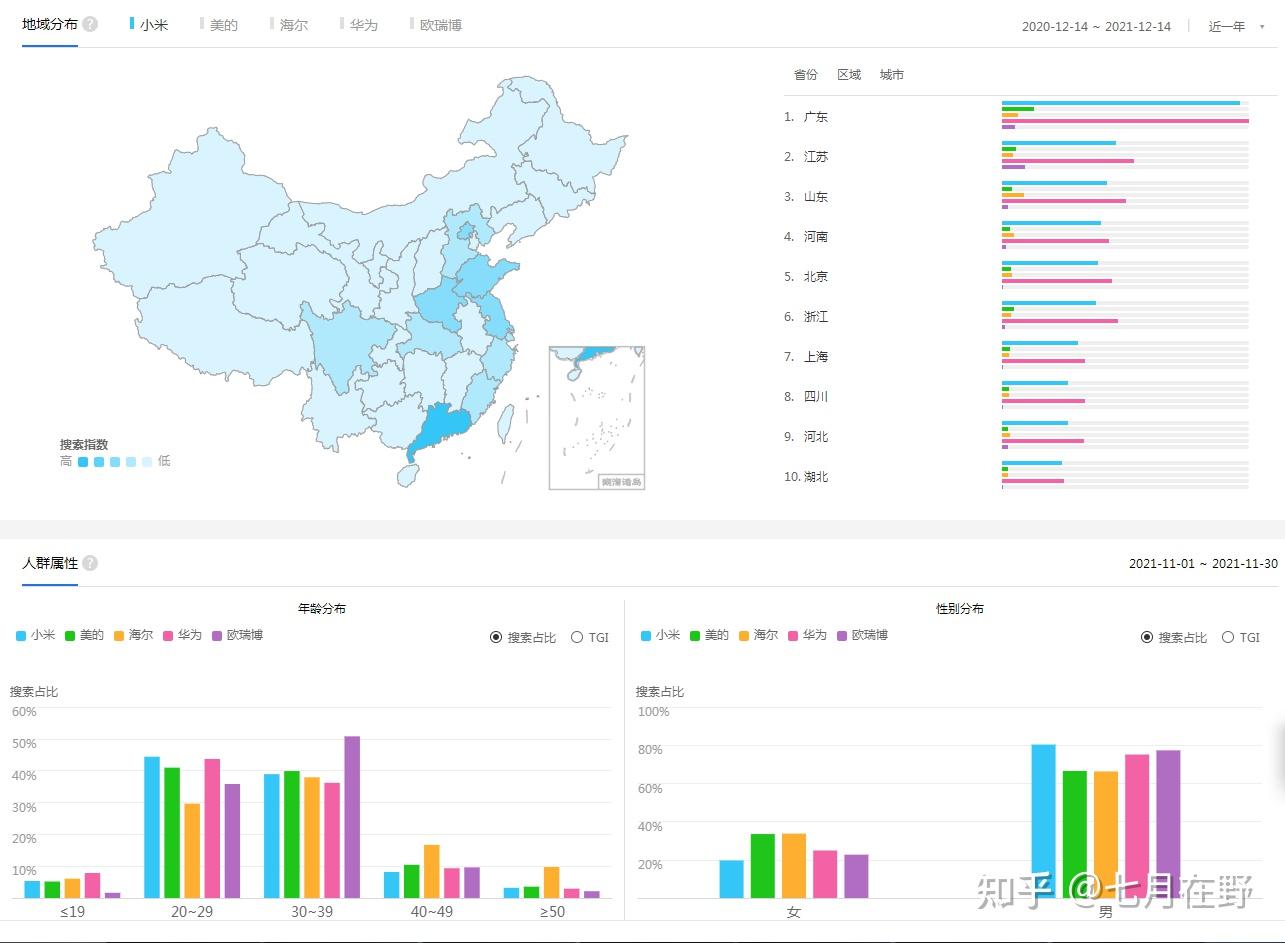Toggle 华为 legend in 年龄分布 chart
This screenshot has height=943, width=1285.
(183, 635)
